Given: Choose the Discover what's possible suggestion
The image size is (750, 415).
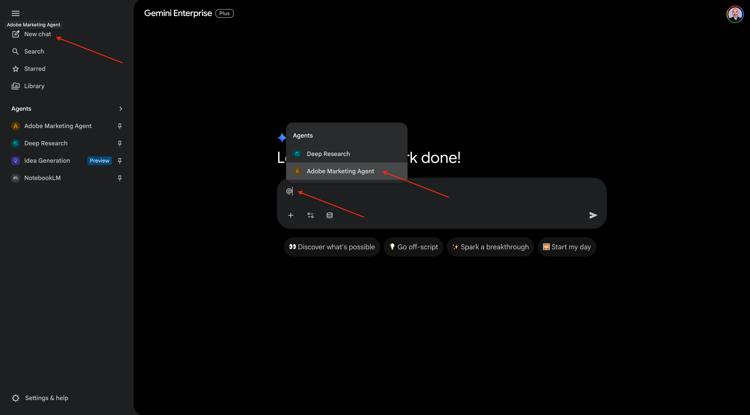Looking at the screenshot, I should [332, 247].
